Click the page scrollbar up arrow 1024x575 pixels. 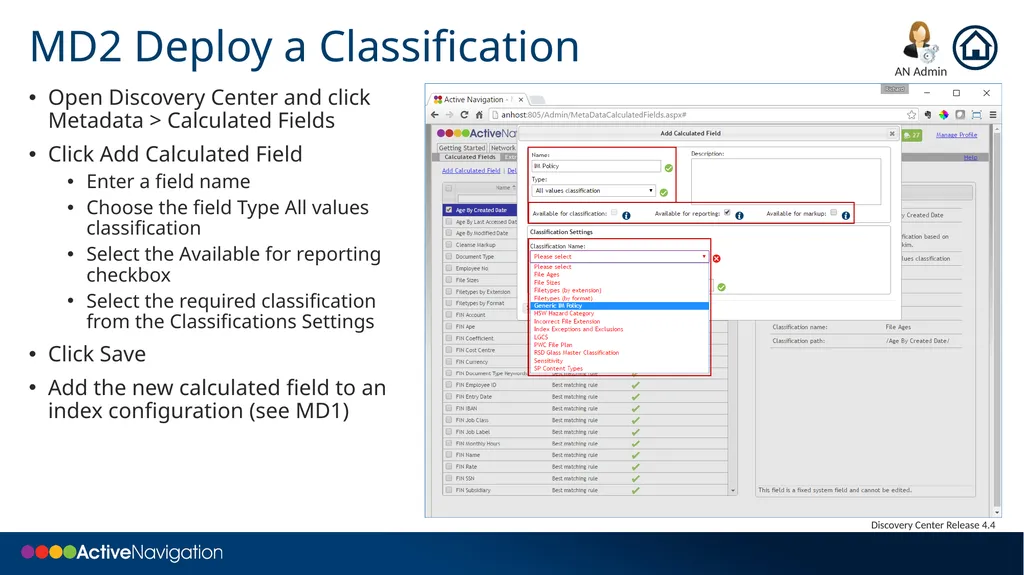(997, 130)
